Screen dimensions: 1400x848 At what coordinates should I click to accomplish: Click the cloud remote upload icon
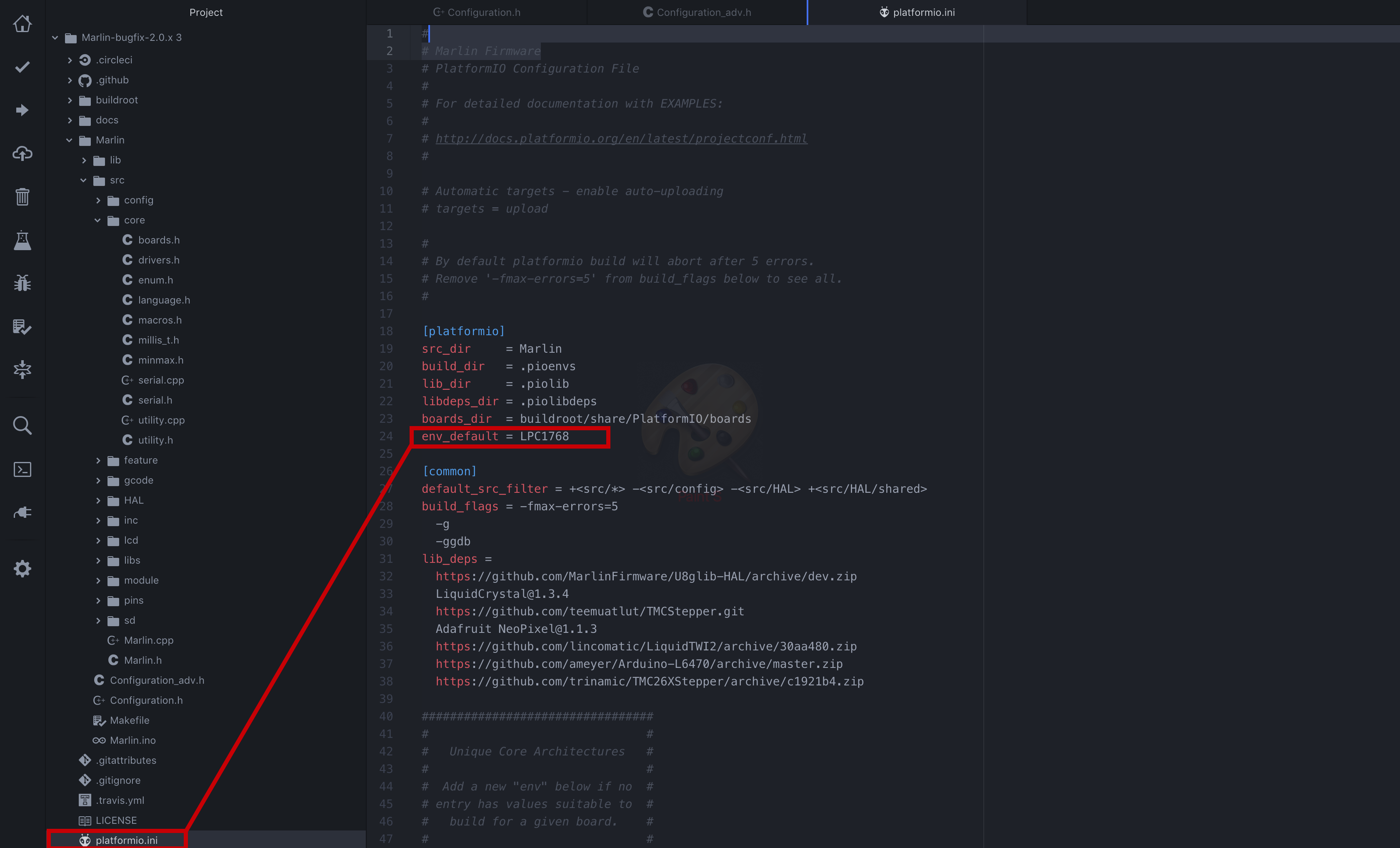pyautogui.click(x=22, y=153)
